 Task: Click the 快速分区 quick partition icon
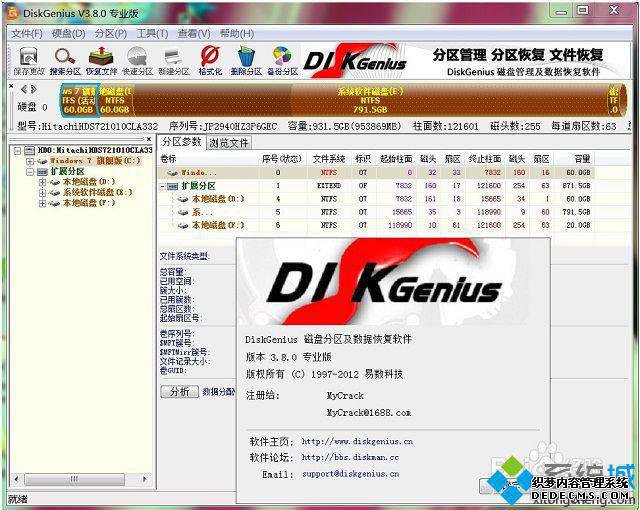[x=138, y=61]
